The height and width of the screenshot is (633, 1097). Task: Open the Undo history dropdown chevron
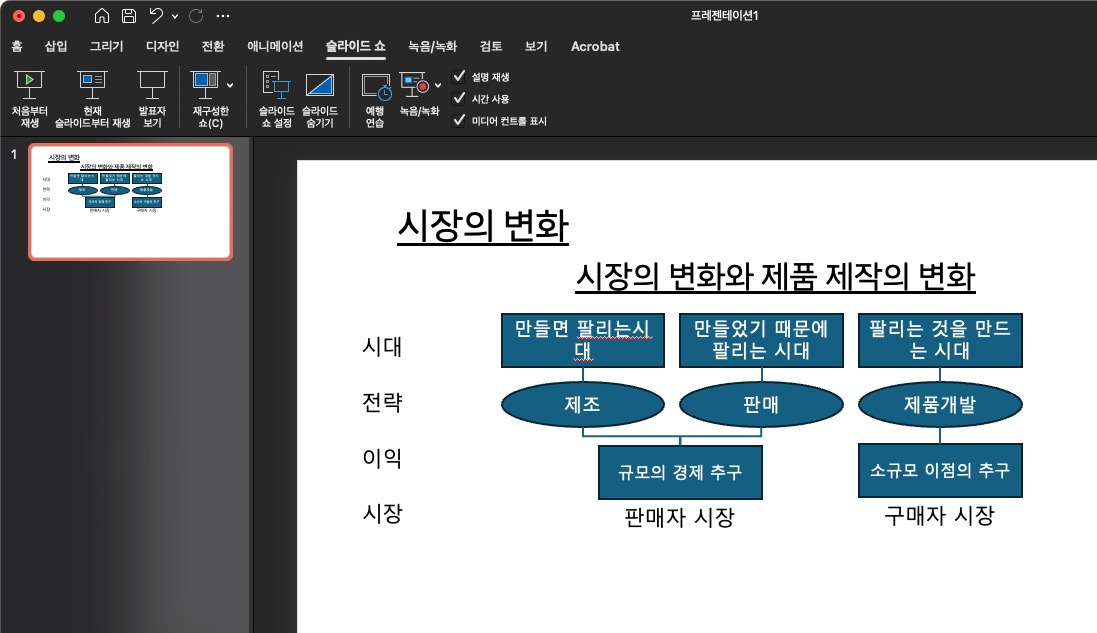click(175, 15)
